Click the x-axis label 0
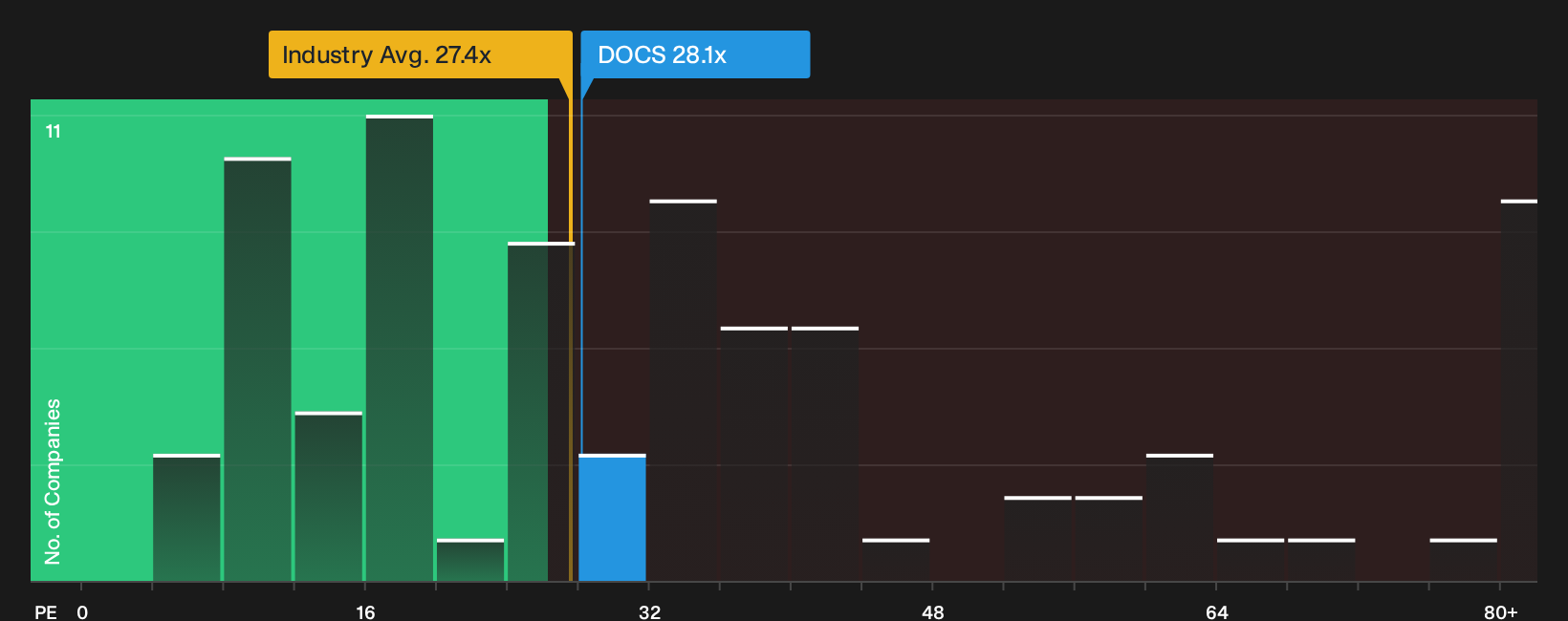The image size is (1568, 621). (x=82, y=611)
